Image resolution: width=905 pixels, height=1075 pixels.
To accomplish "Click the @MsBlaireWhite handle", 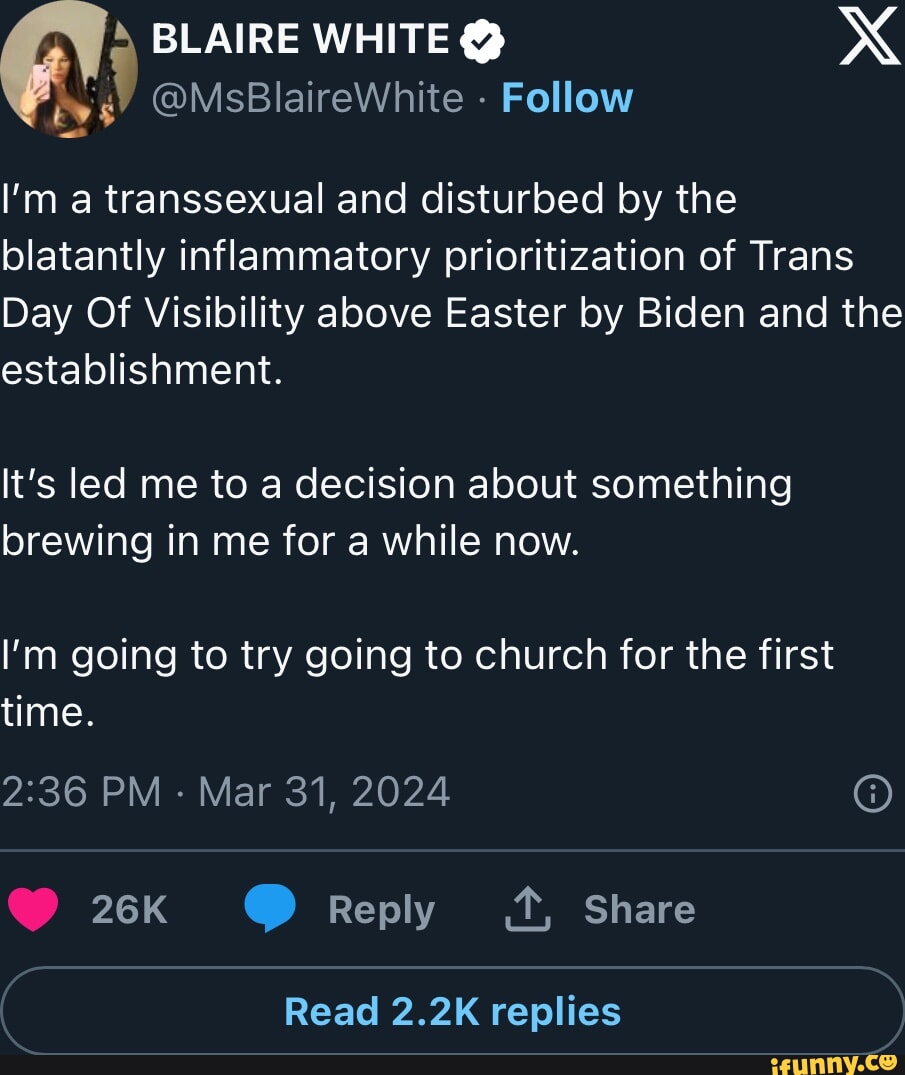I will (x=308, y=98).
